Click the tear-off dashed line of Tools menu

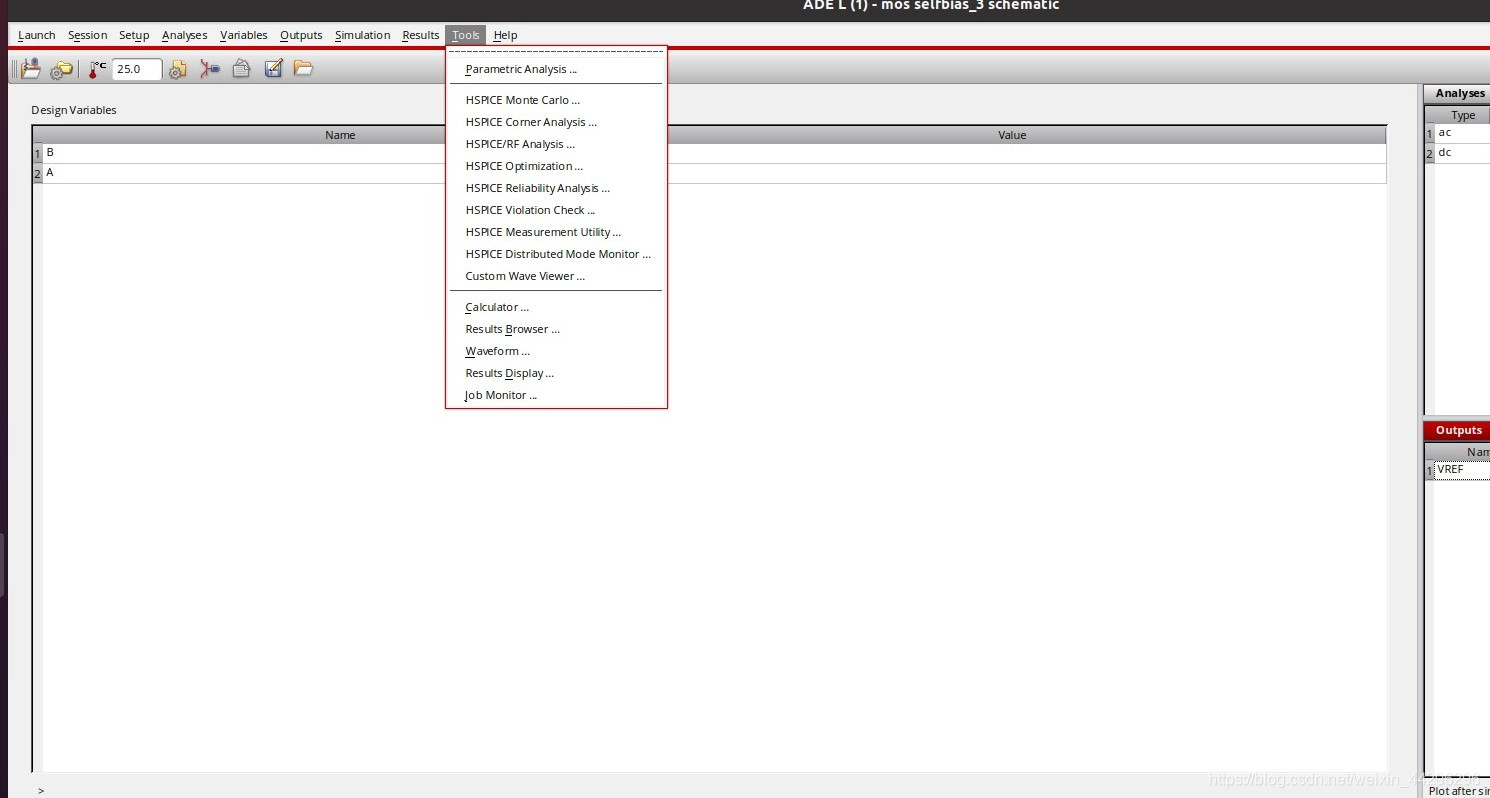[556, 51]
